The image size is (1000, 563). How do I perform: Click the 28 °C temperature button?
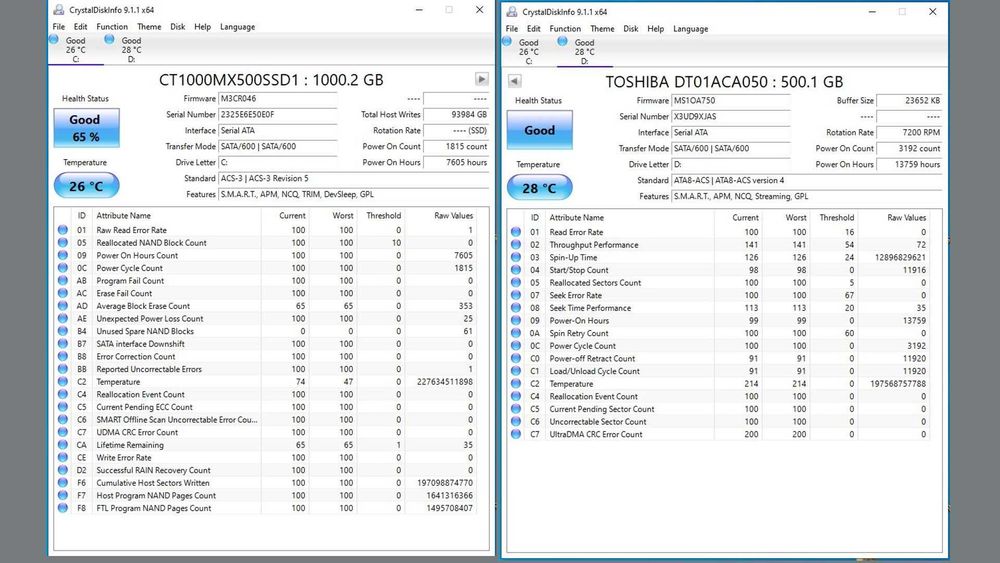[540, 187]
